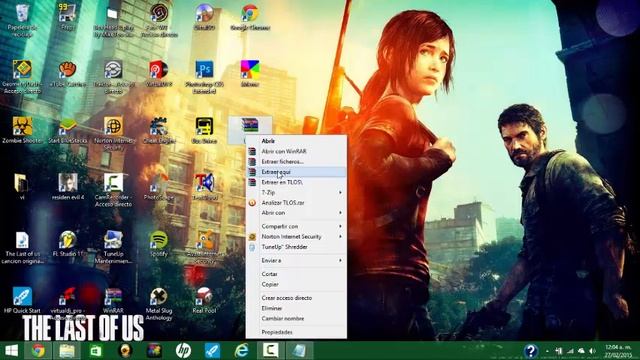Select 'The Last of us cancion original' file
This screenshot has width=640, height=360.
(x=22, y=247)
